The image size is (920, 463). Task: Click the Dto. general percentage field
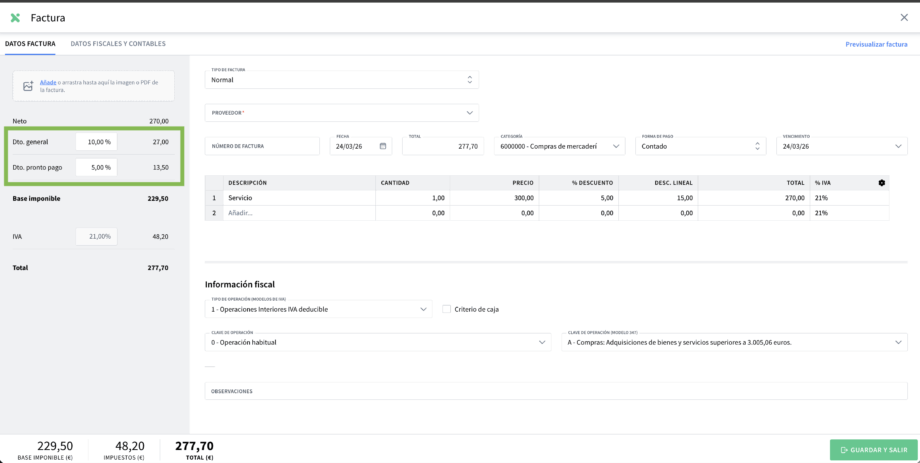(x=96, y=142)
